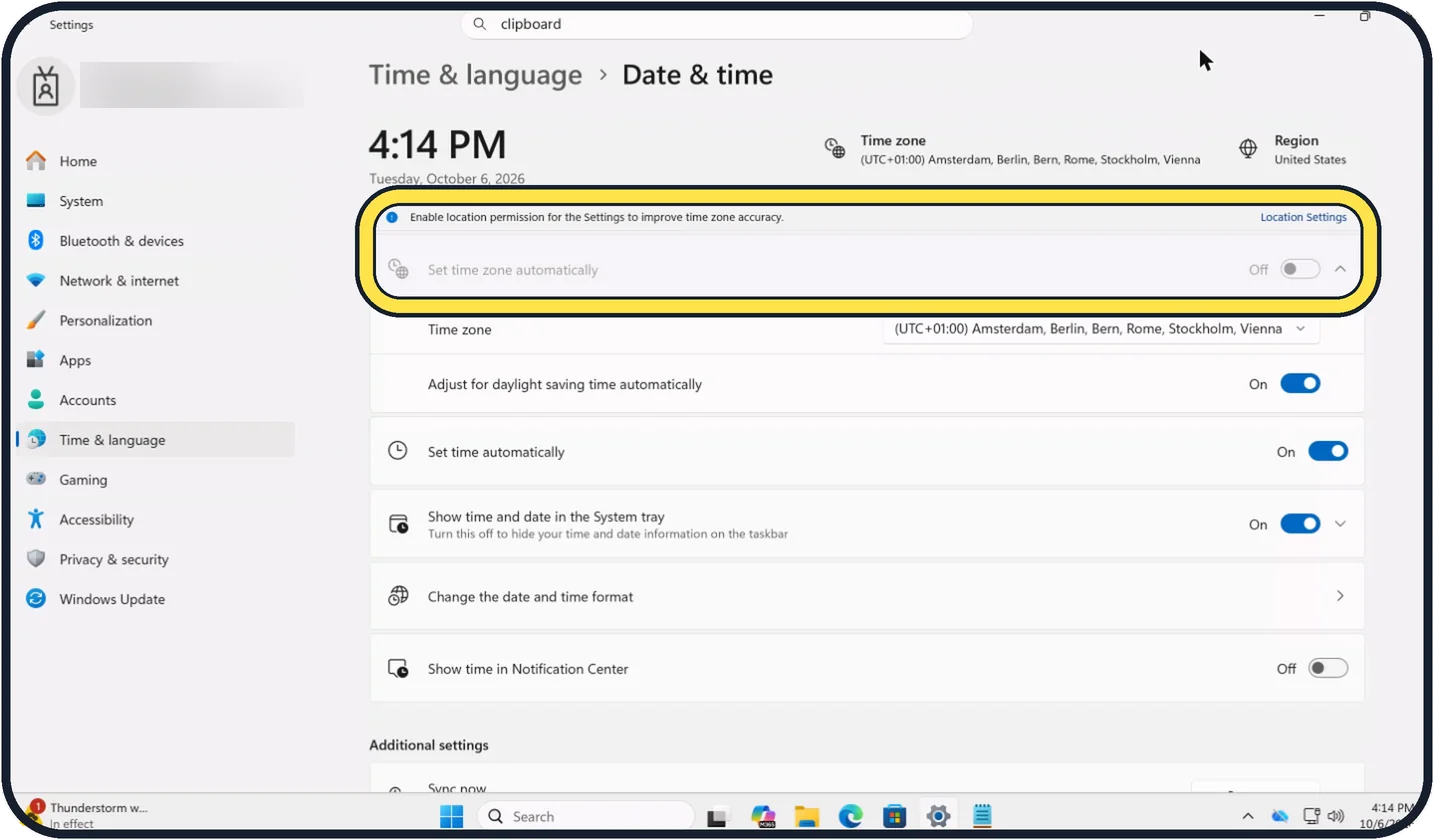Toggle Set time zone automatically switch

[1300, 270]
